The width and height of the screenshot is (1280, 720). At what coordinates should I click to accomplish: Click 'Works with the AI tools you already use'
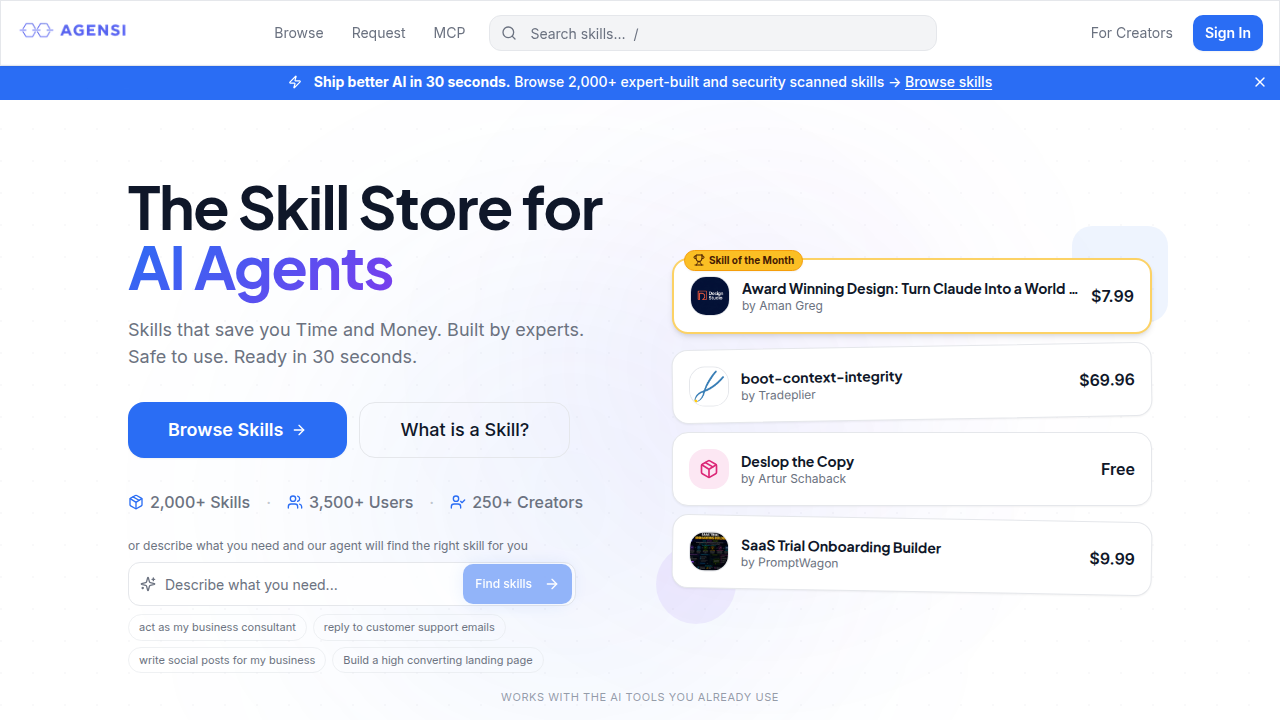(640, 697)
